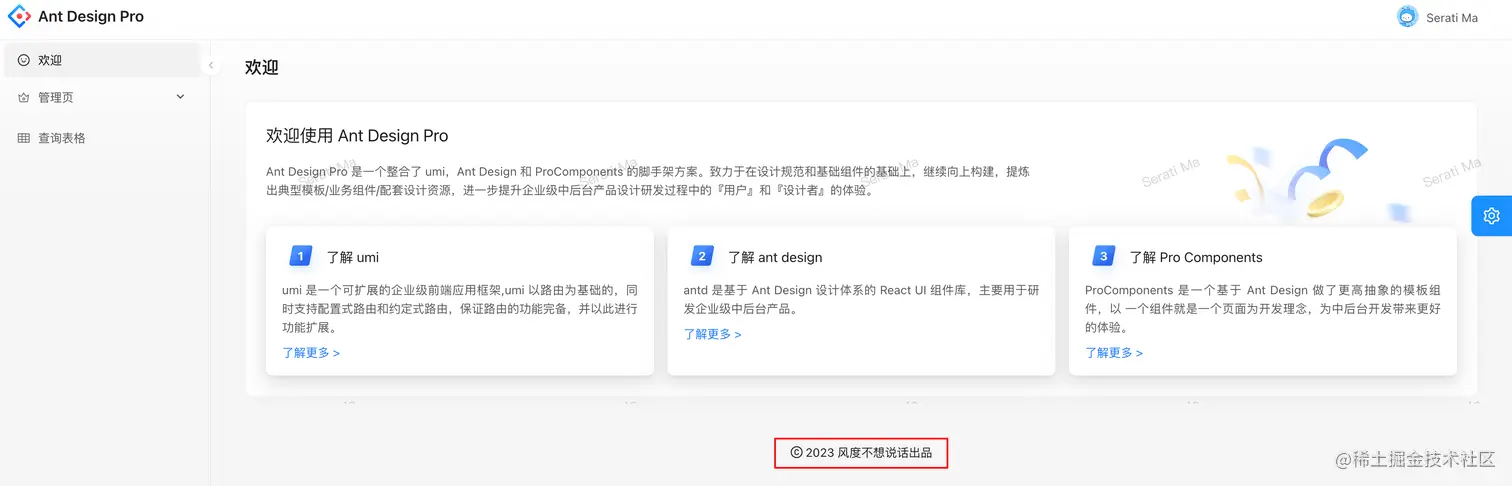Click the umi card description paragraph
Image resolution: width=1512 pixels, height=486 pixels.
point(460,309)
